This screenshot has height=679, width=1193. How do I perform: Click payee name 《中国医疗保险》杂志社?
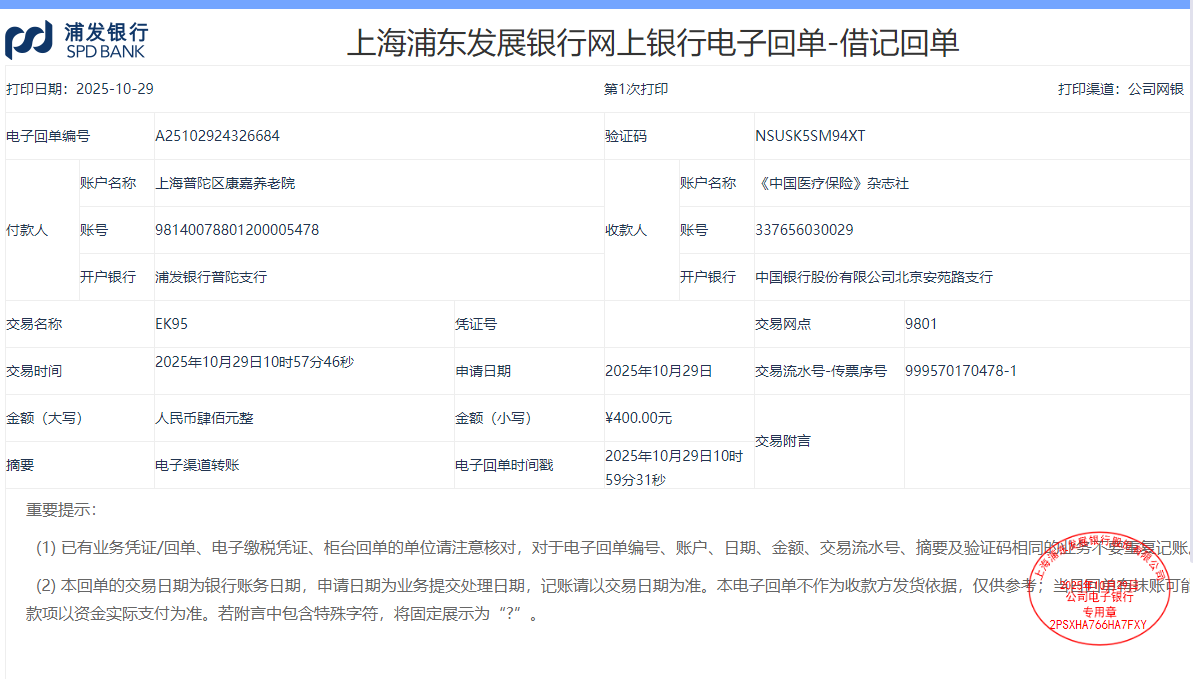click(x=832, y=183)
